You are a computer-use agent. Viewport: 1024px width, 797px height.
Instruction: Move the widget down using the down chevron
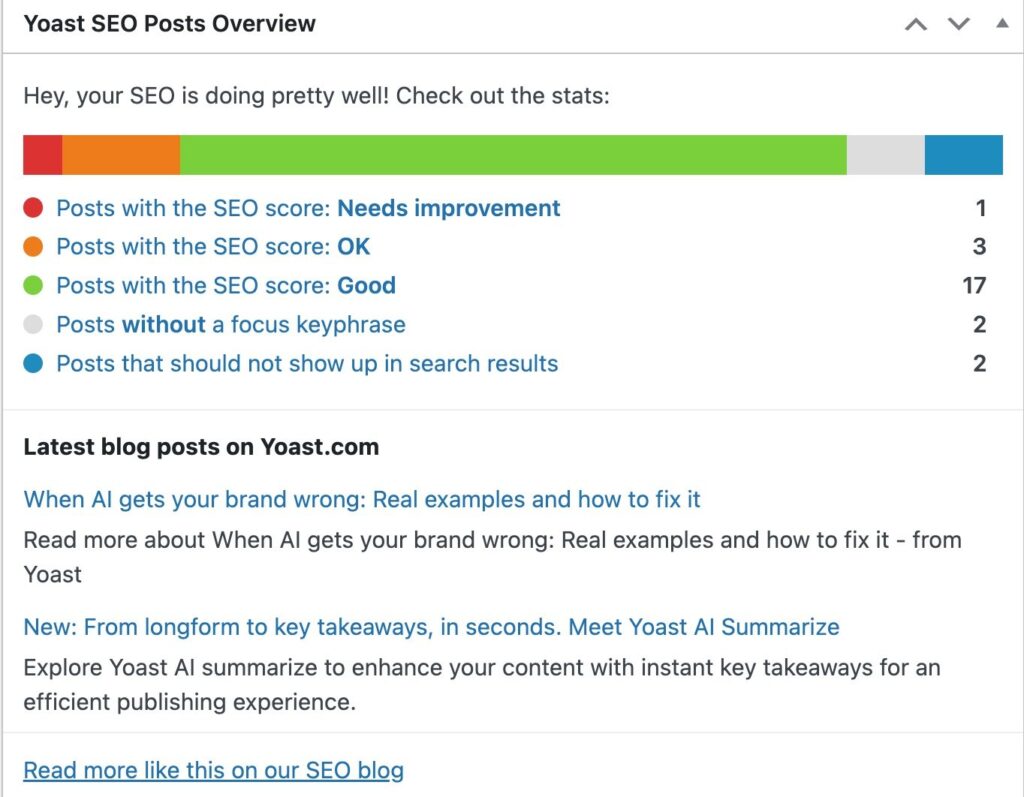[957, 24]
